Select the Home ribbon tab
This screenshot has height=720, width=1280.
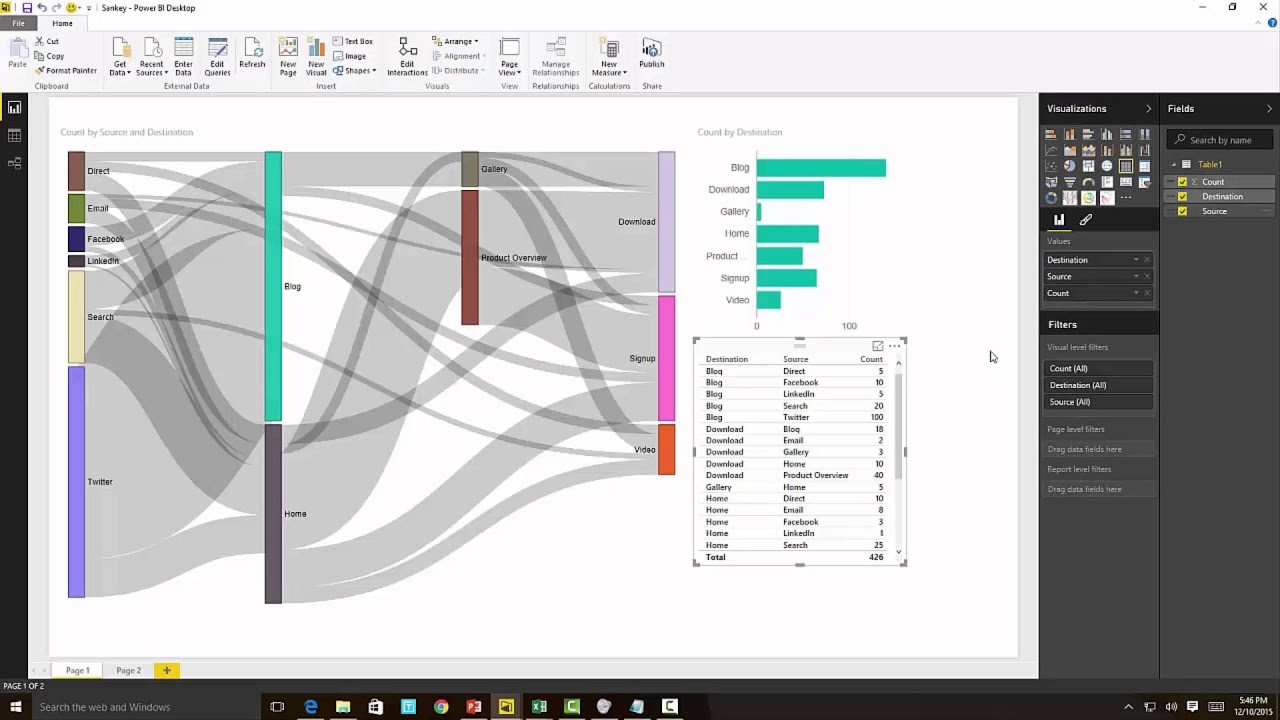coord(62,23)
